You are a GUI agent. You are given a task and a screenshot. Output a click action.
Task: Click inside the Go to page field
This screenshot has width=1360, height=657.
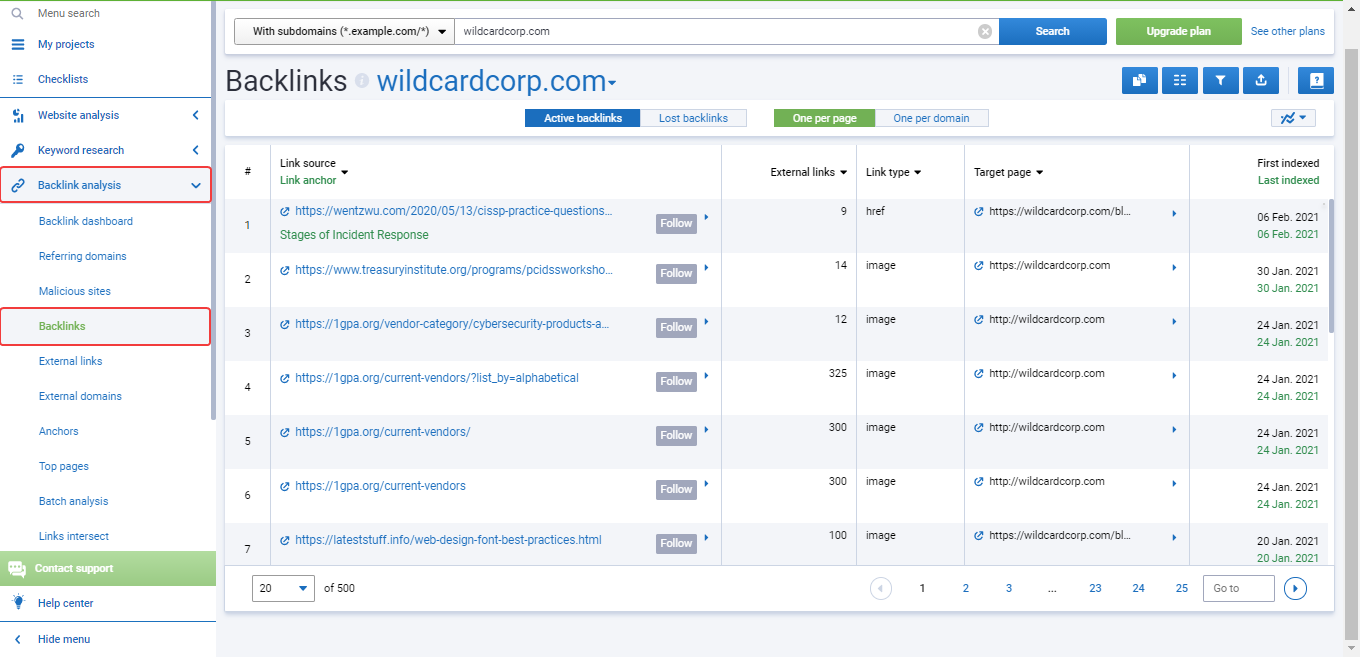click(1238, 588)
